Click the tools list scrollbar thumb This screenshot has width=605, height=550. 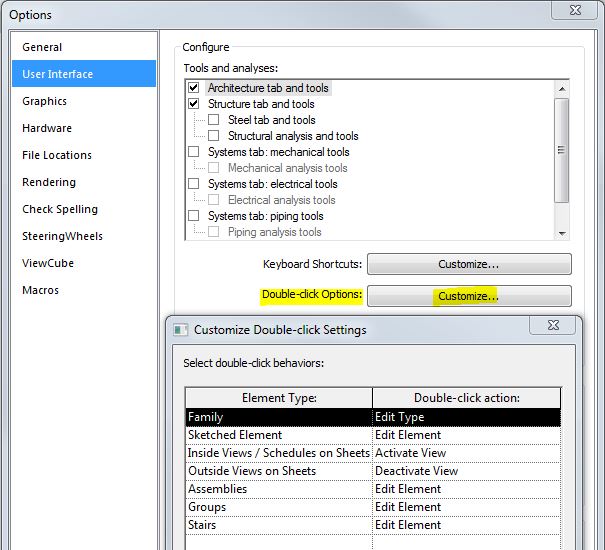pyautogui.click(x=562, y=150)
